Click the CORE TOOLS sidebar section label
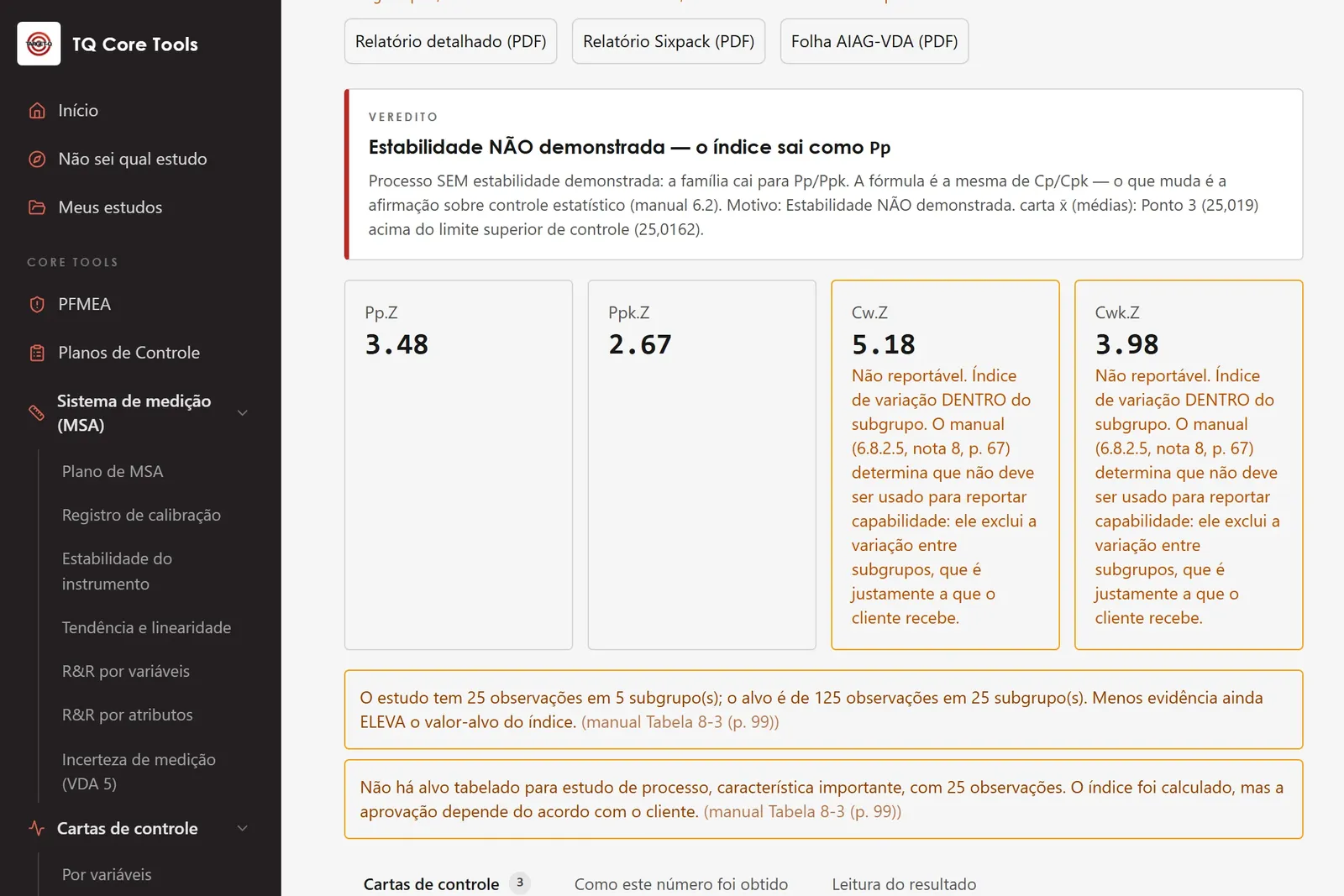 (x=72, y=263)
